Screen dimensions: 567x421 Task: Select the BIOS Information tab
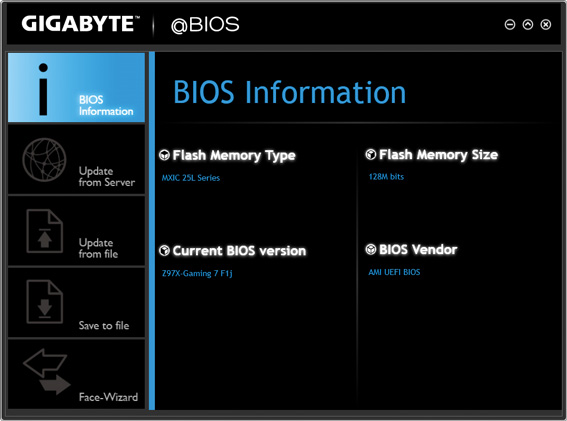76,88
